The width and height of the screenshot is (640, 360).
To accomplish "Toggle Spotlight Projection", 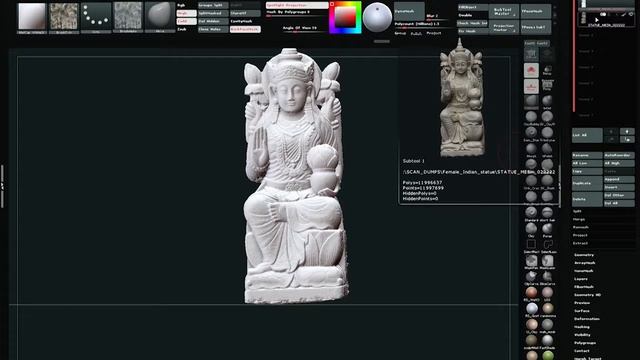I will pyautogui.click(x=297, y=5).
